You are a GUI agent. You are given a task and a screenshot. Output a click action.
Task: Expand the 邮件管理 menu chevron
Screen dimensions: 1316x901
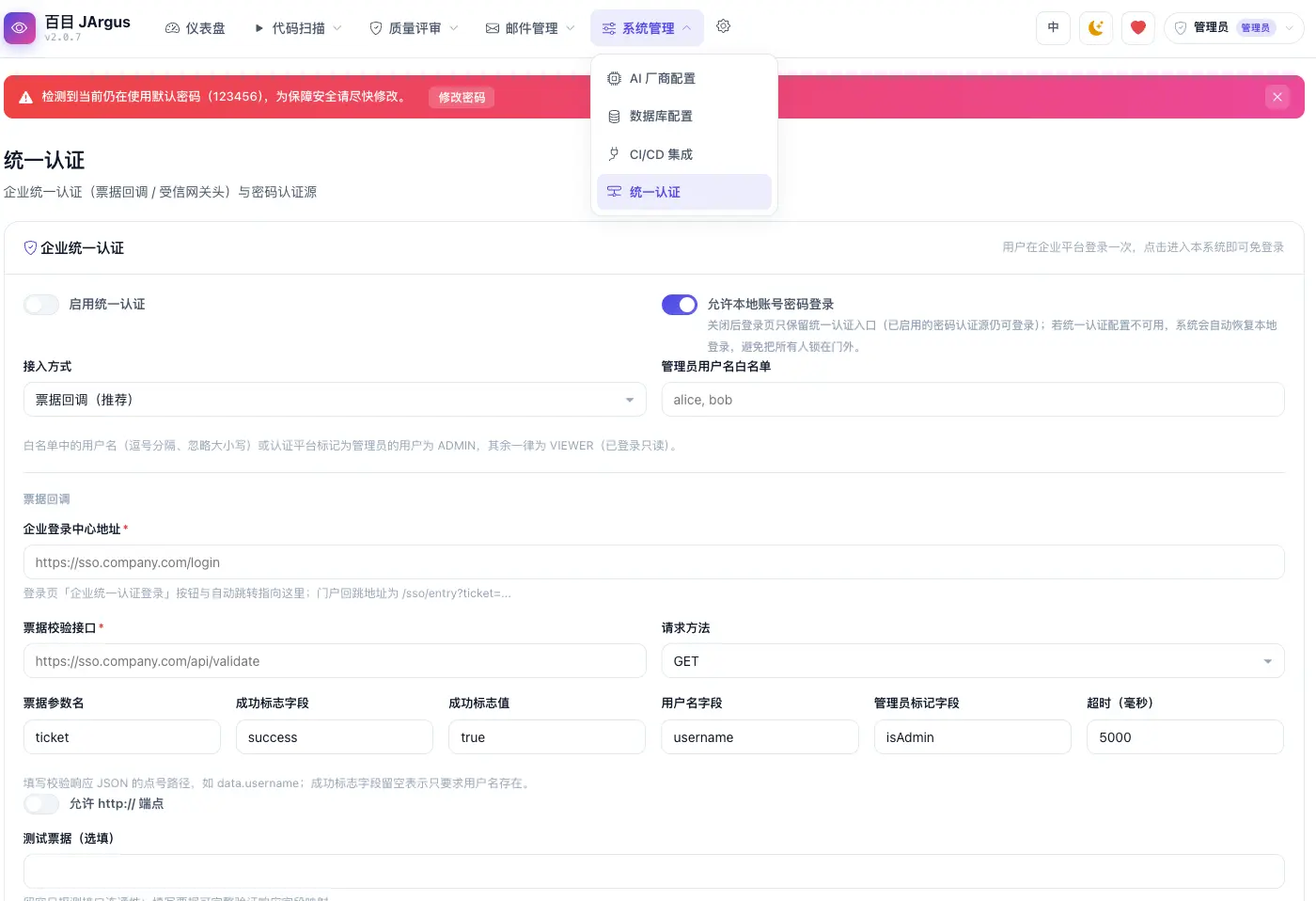coord(571,28)
